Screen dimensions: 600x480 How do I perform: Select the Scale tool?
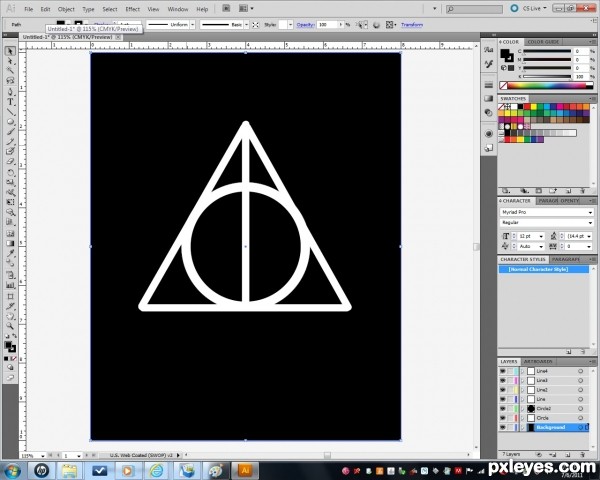point(10,182)
